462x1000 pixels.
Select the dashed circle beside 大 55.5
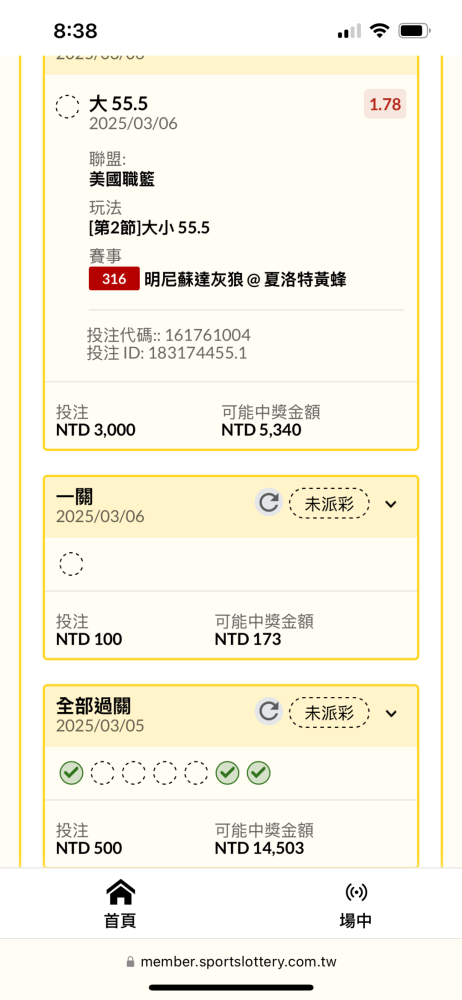tap(68, 107)
